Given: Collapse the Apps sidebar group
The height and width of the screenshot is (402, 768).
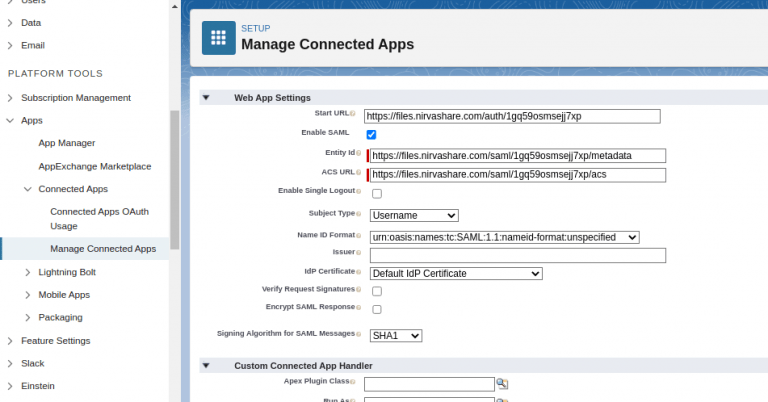Looking at the screenshot, I should 10,120.
